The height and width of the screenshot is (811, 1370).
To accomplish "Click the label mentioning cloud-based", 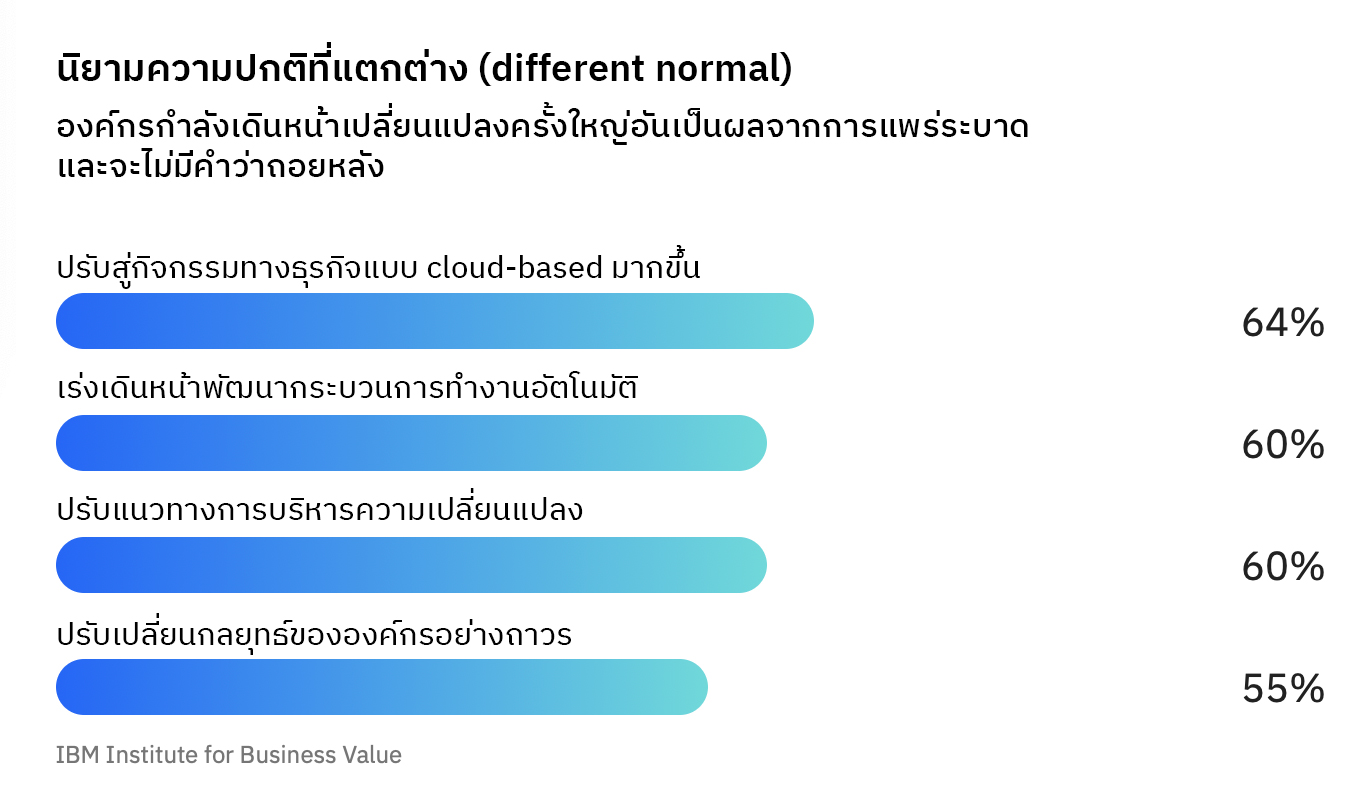I will coord(379,268).
